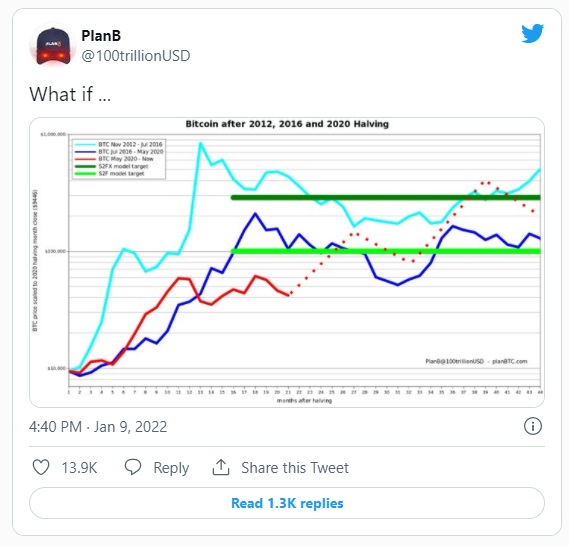Click the share upload arrow icon

tap(221, 467)
